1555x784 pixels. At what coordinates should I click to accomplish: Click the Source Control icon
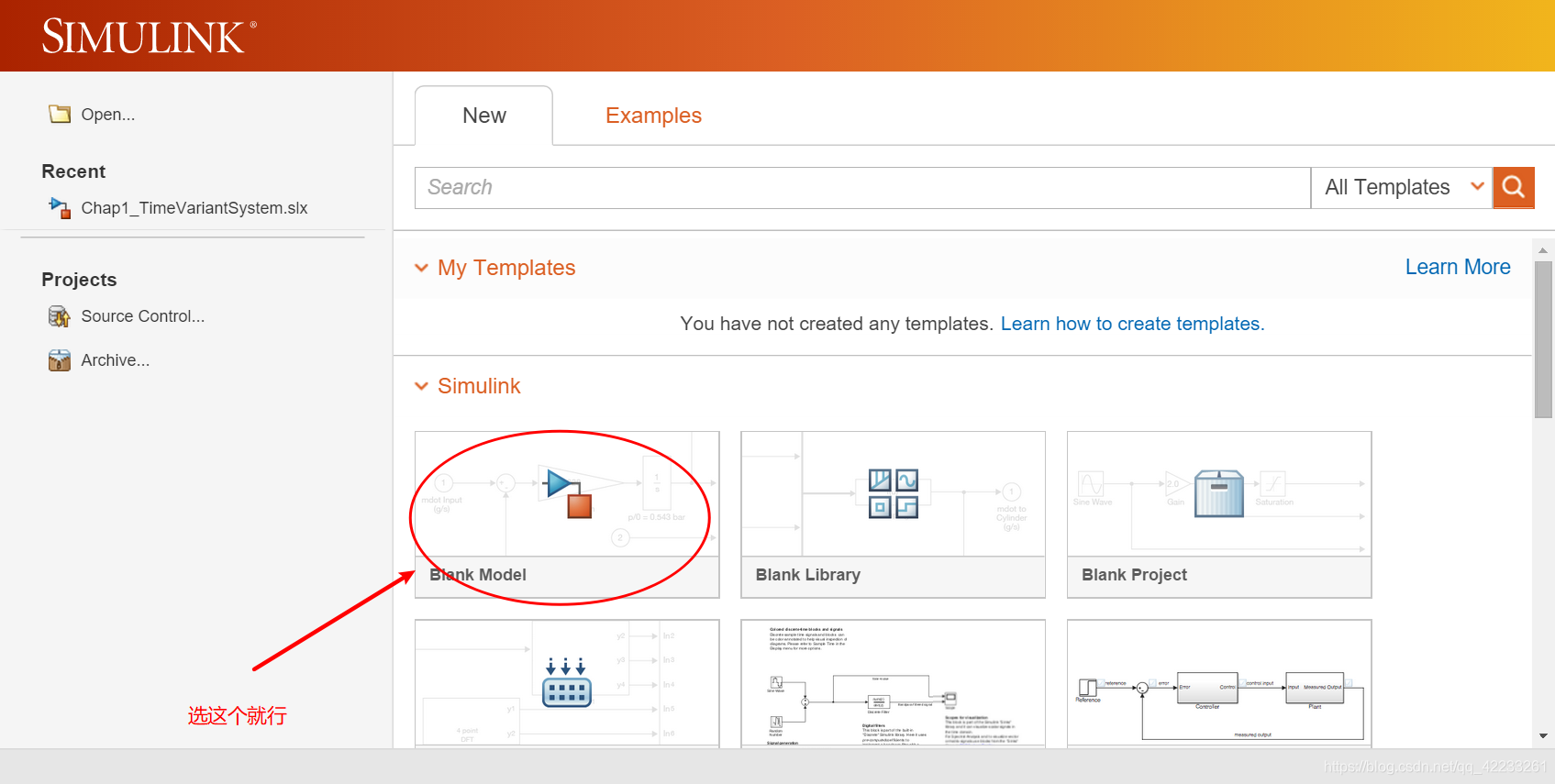(60, 316)
